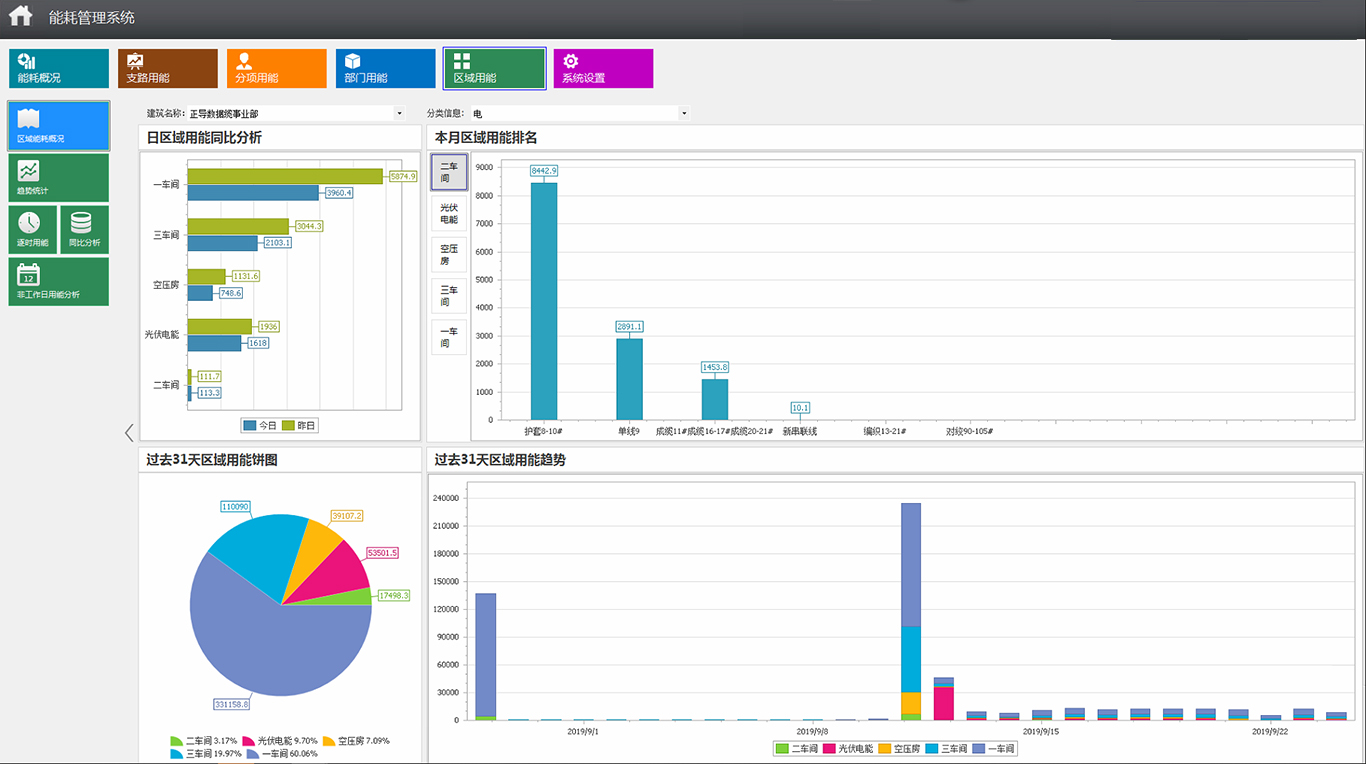Click the pie label 331158.8

click(x=231, y=705)
